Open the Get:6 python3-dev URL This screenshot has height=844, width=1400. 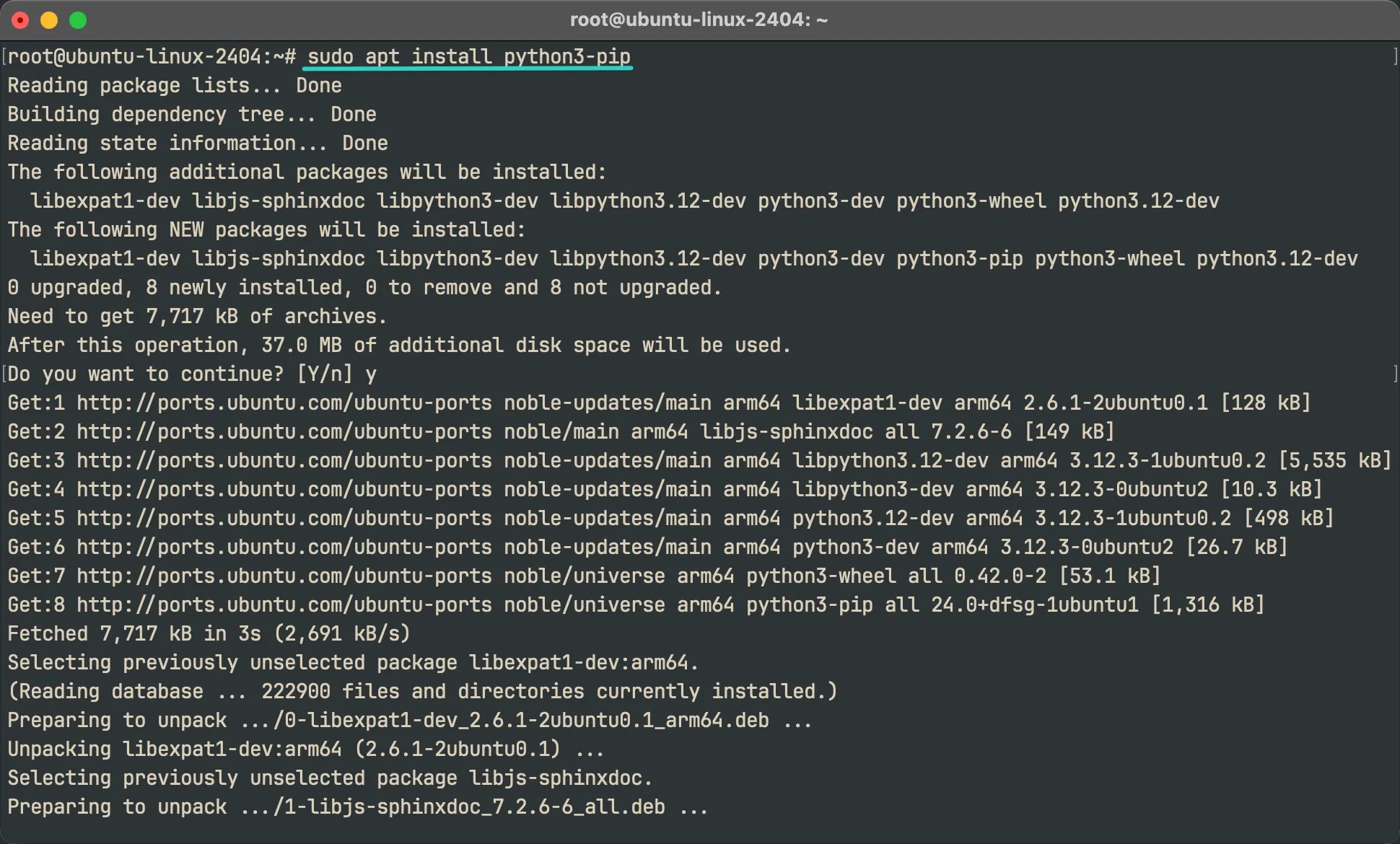(x=284, y=547)
